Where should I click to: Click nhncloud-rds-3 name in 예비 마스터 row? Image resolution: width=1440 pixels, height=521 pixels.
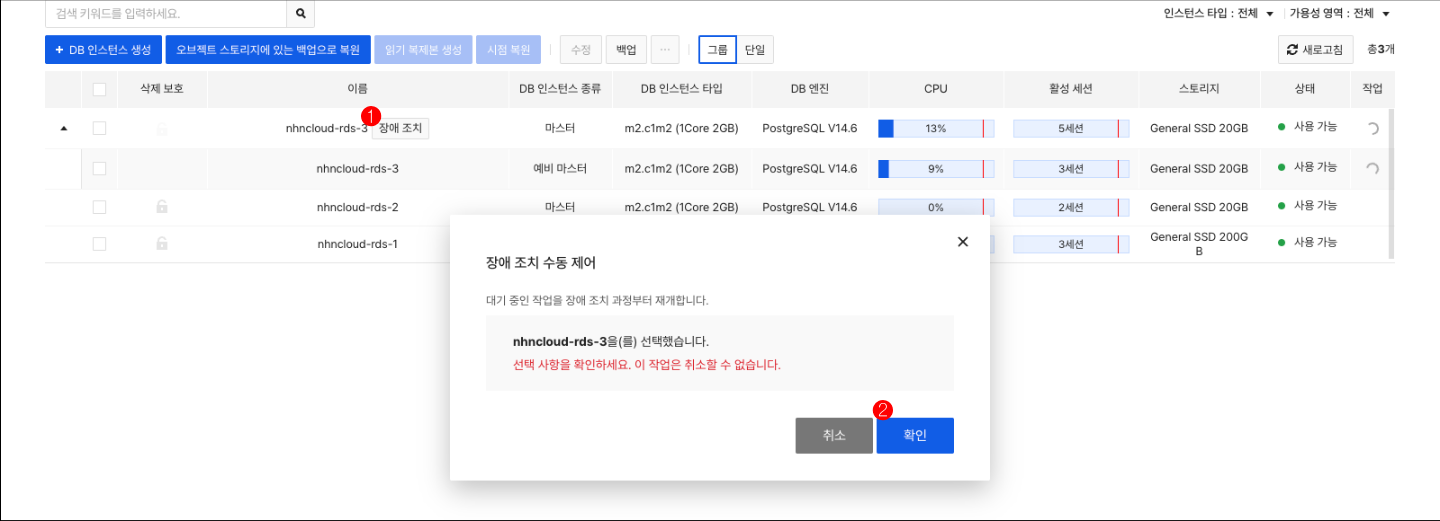(x=357, y=168)
